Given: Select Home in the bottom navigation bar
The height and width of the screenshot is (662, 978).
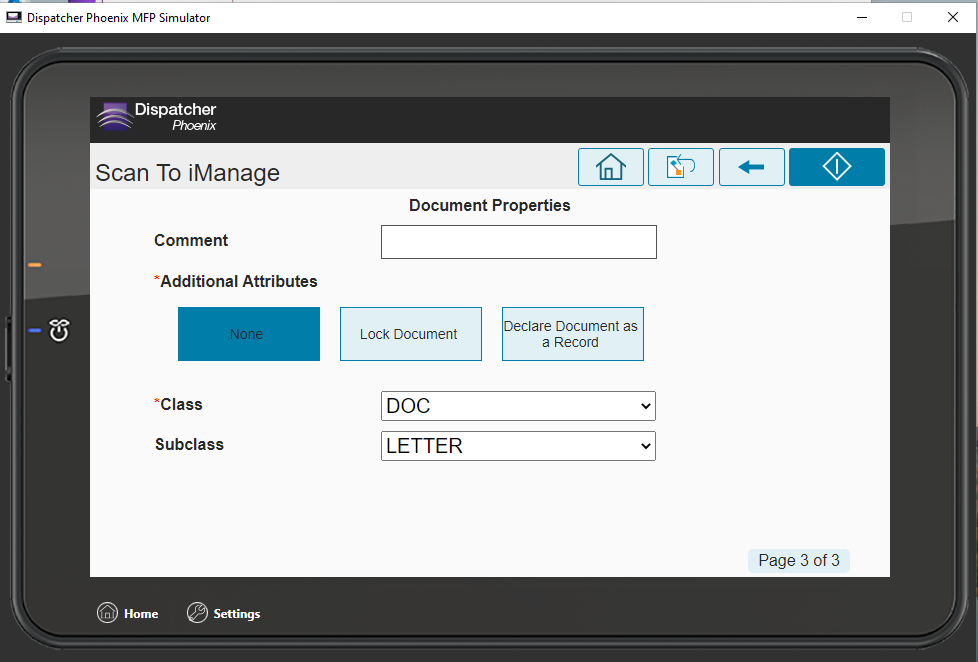Looking at the screenshot, I should click(128, 613).
